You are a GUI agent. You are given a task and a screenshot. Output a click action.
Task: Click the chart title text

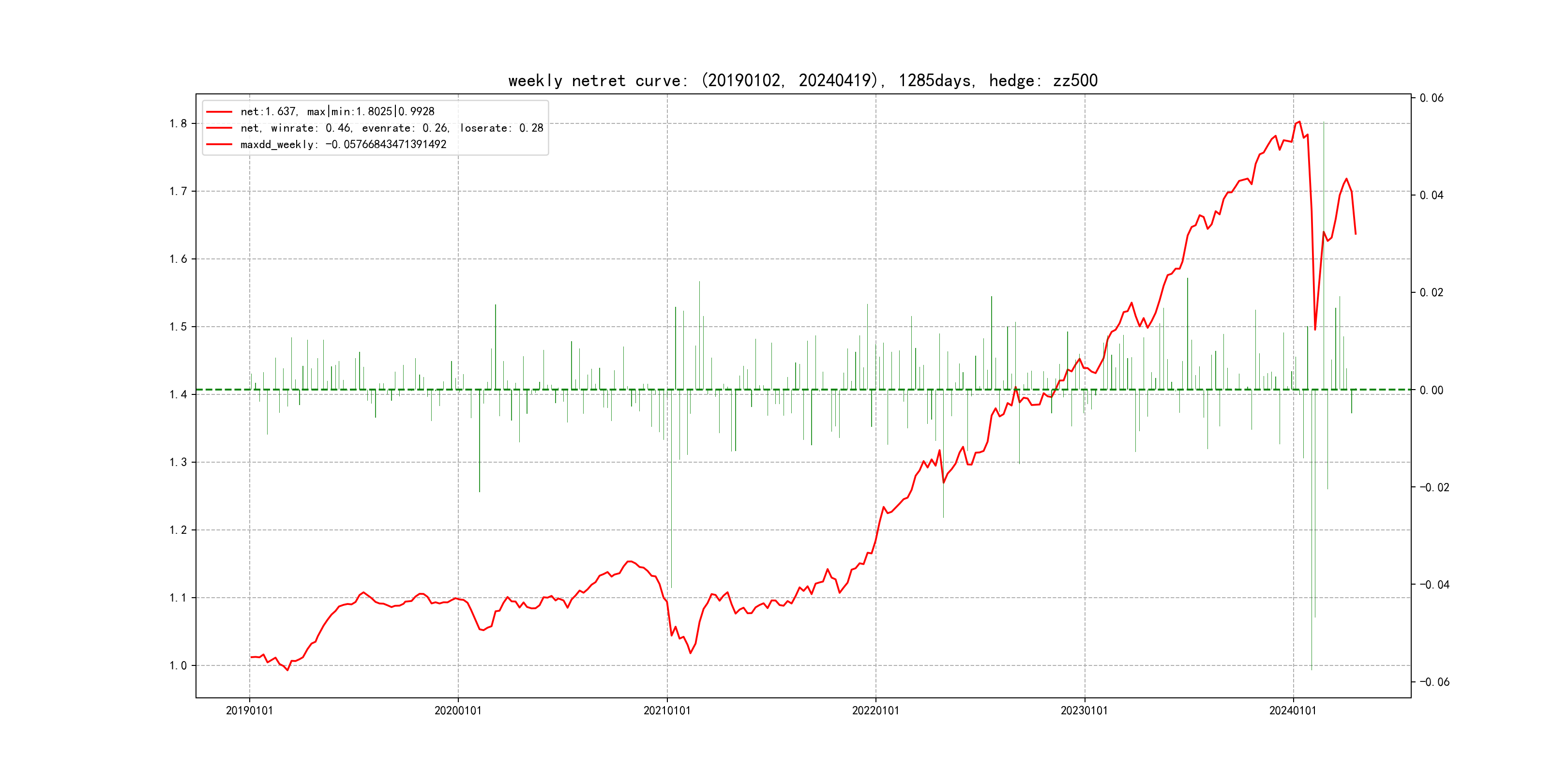point(802,80)
